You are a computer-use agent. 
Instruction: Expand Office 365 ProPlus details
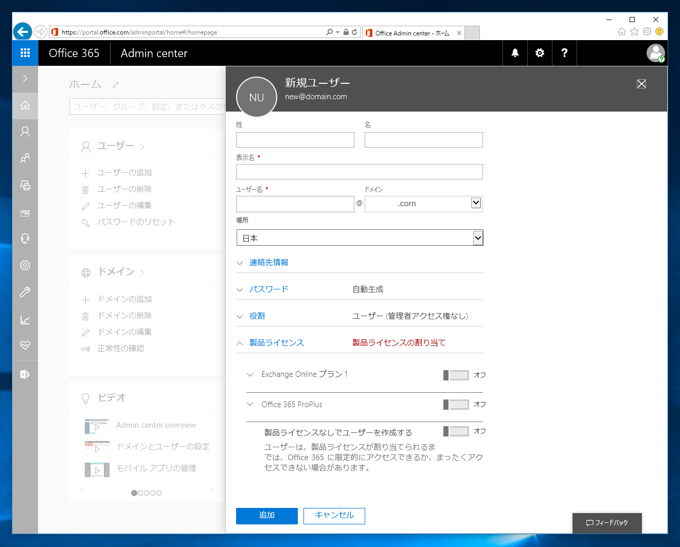pyautogui.click(x=250, y=404)
